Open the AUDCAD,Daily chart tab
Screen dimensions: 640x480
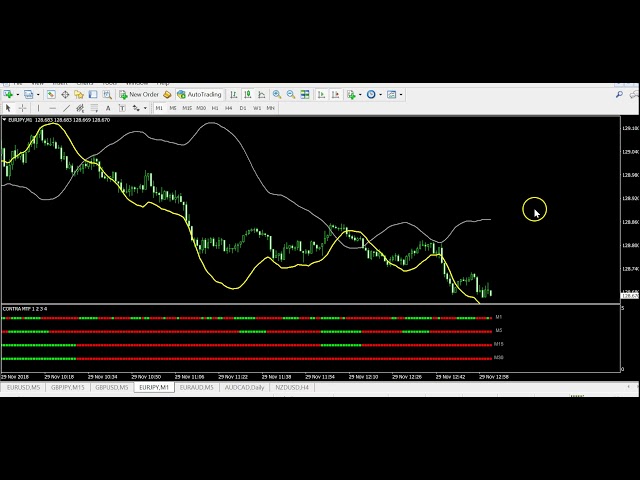click(244, 387)
